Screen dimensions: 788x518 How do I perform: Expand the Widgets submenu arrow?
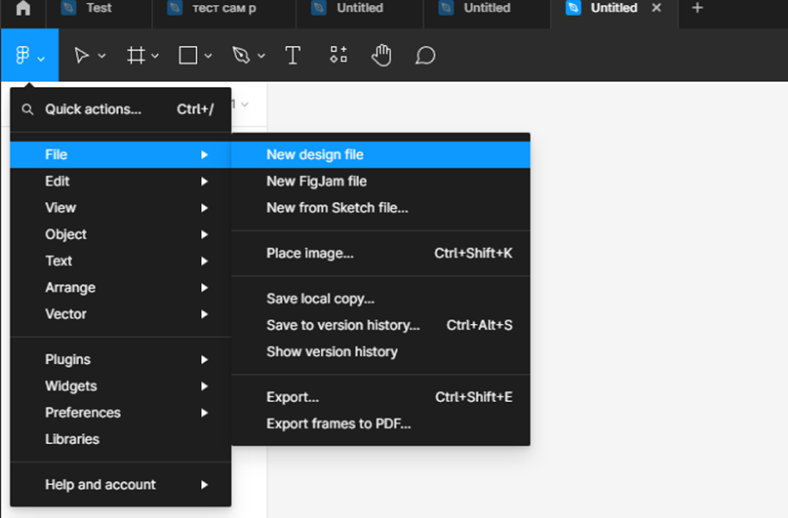point(204,386)
